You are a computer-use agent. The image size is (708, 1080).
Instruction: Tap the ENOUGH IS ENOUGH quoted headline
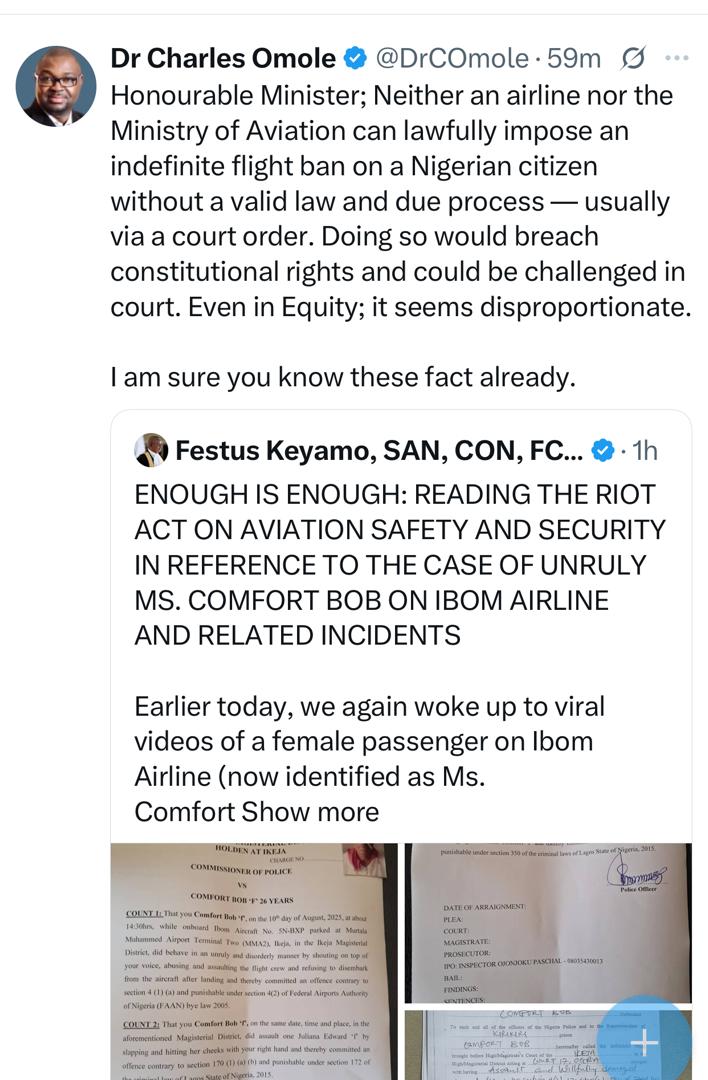coord(400,565)
